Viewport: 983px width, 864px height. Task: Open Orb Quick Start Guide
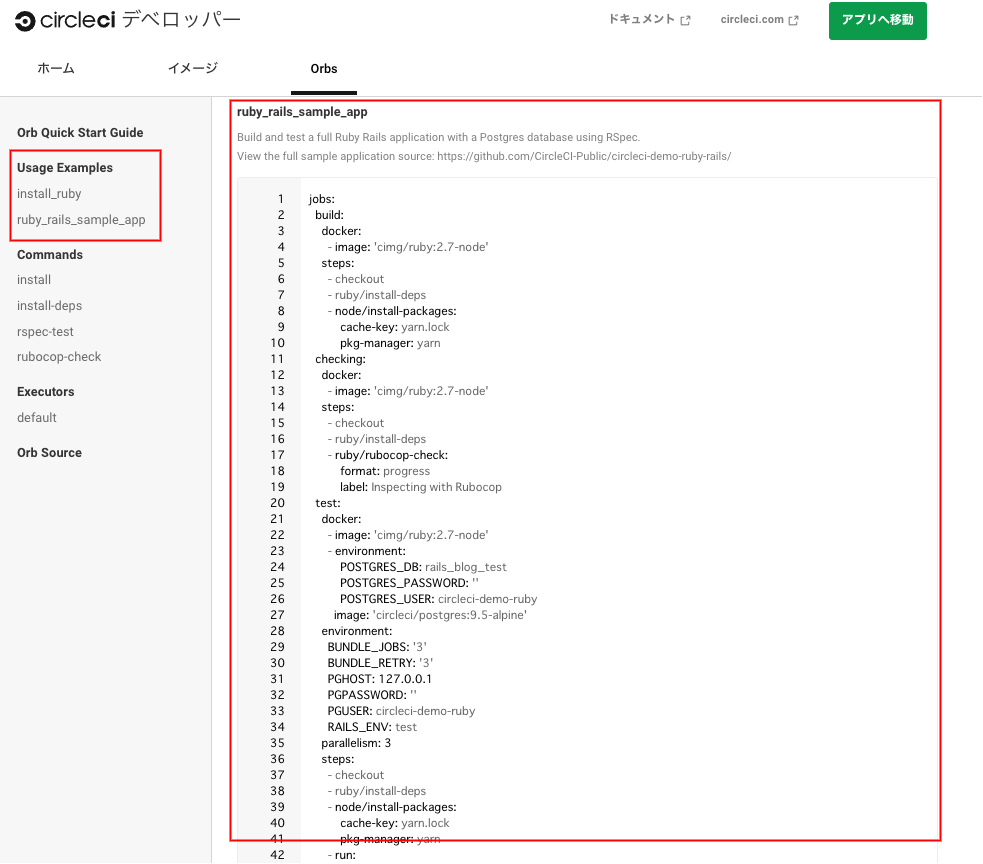(x=80, y=132)
